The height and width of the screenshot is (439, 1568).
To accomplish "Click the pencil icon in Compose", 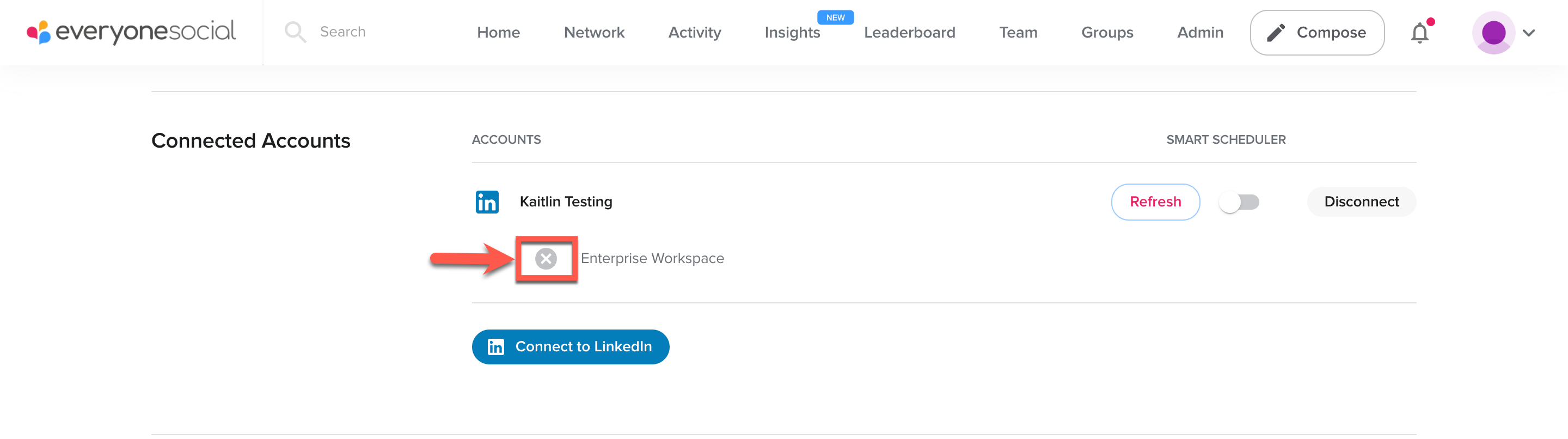I will pos(1276,33).
